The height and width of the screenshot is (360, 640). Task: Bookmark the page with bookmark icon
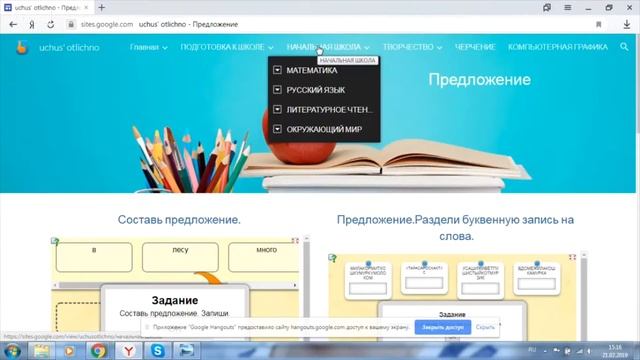tap(599, 24)
